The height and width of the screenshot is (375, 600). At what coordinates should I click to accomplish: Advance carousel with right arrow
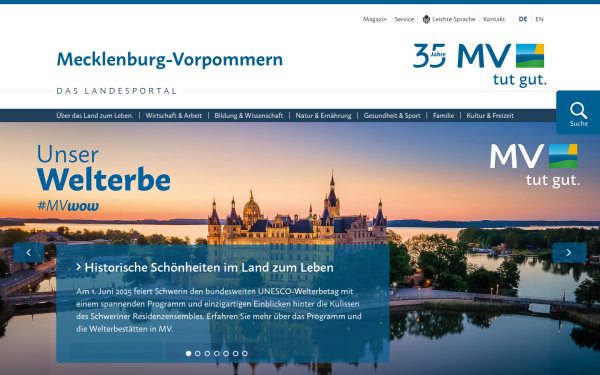[569, 253]
